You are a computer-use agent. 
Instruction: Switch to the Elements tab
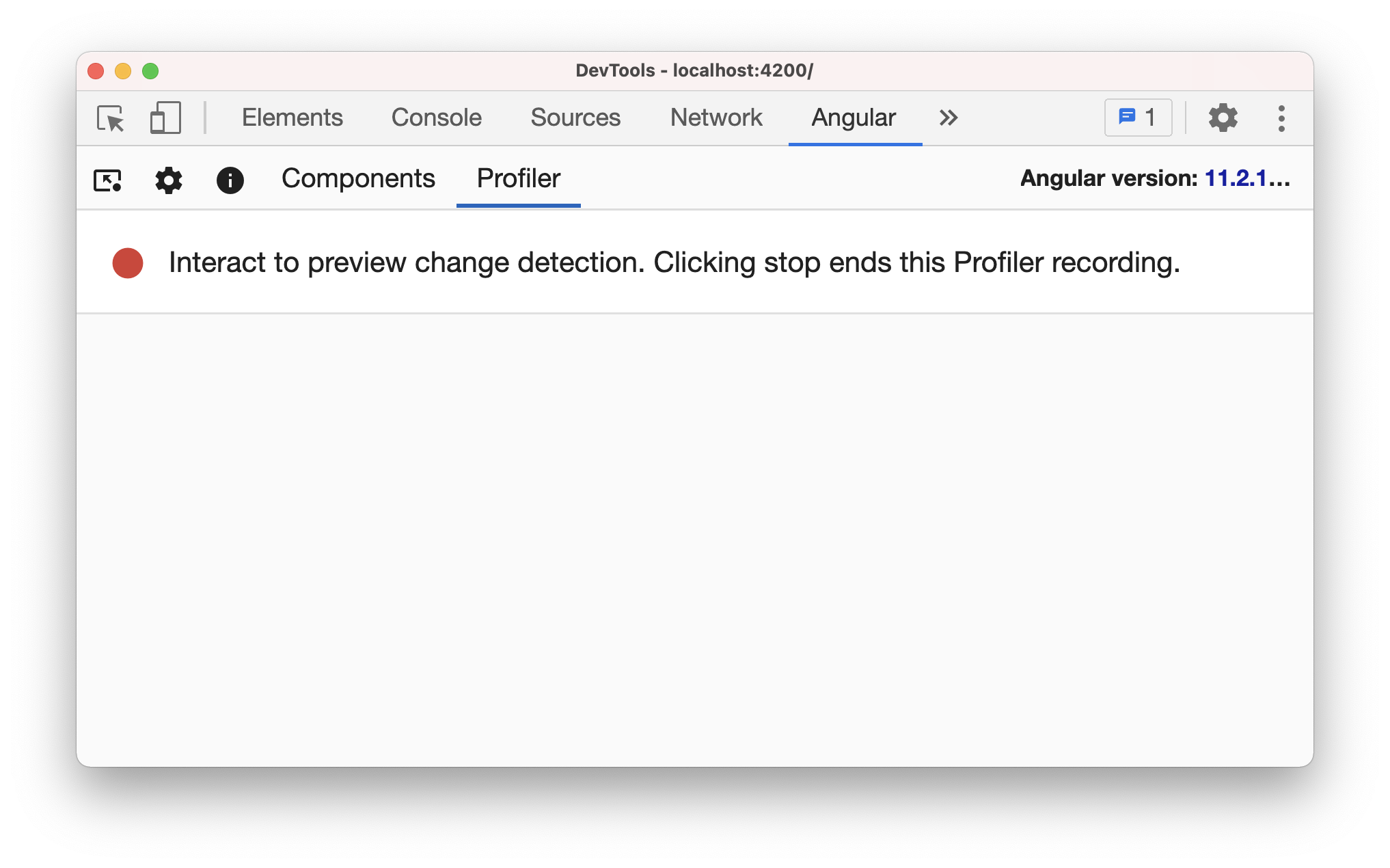point(292,118)
